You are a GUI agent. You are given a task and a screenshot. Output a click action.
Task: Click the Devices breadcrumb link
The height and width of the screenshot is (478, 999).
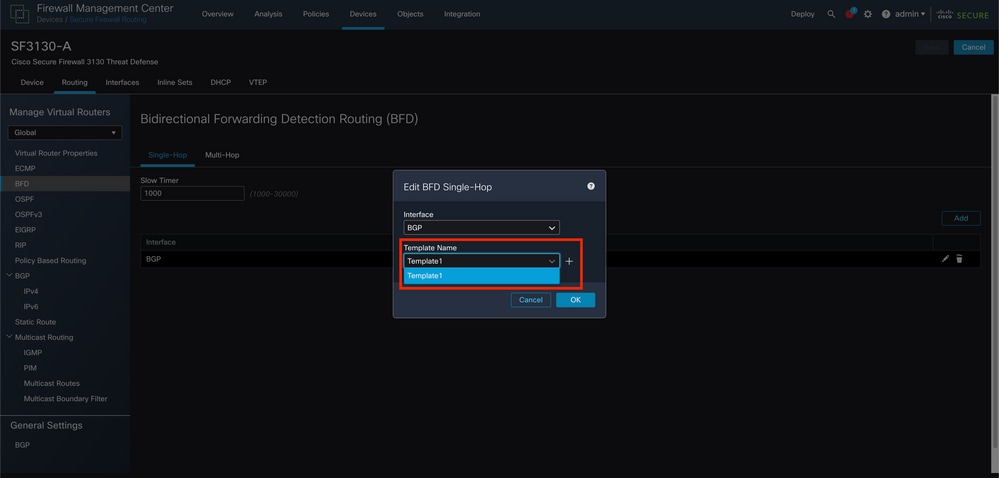50,20
